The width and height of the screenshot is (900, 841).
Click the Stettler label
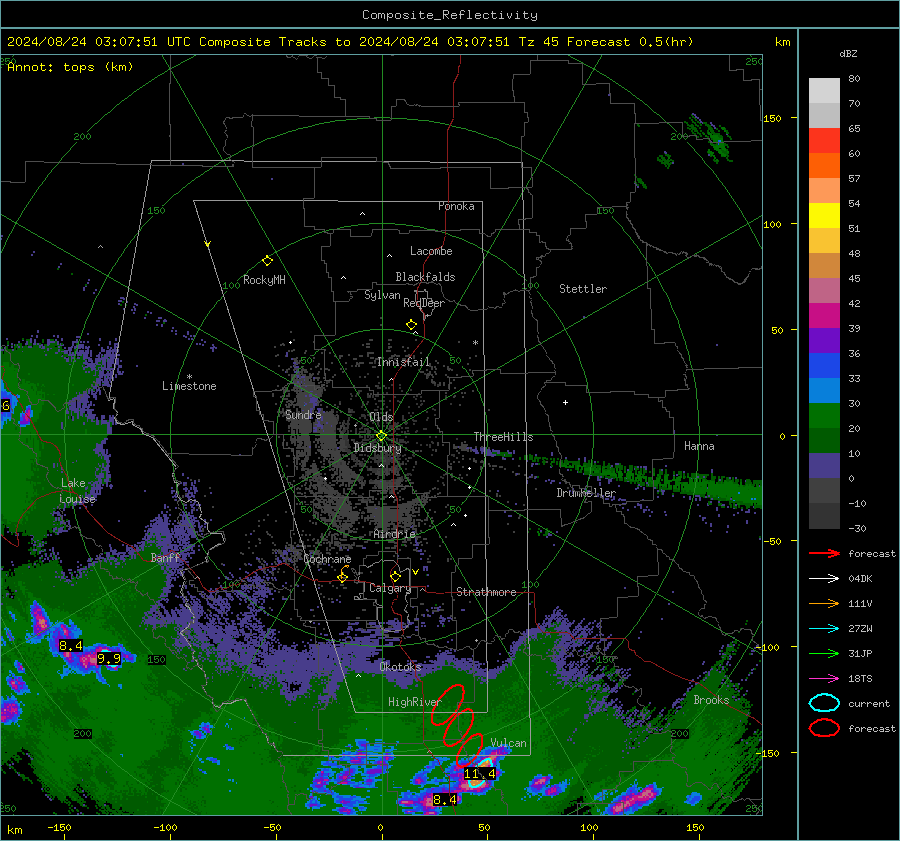click(583, 289)
